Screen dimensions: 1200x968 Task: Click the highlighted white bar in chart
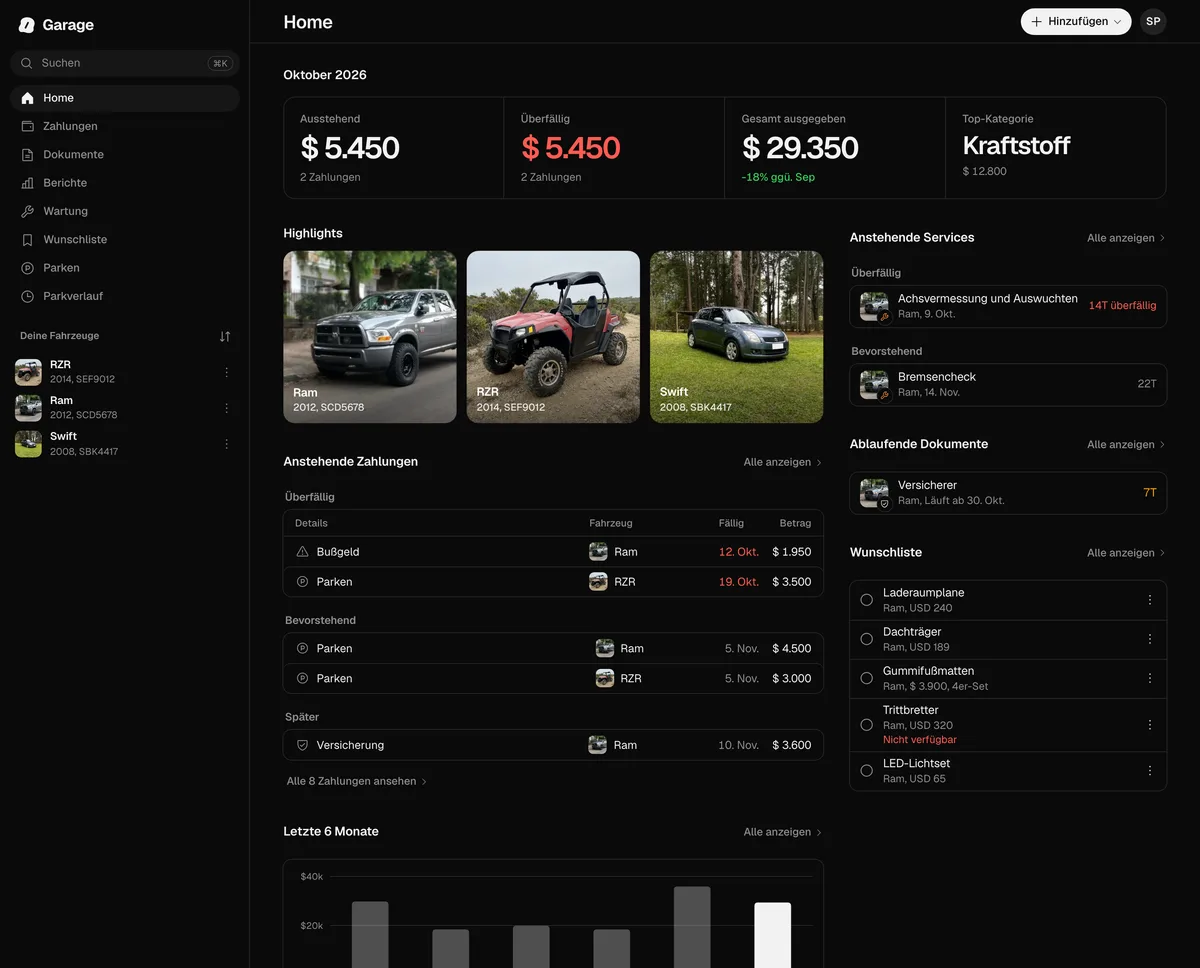772,935
